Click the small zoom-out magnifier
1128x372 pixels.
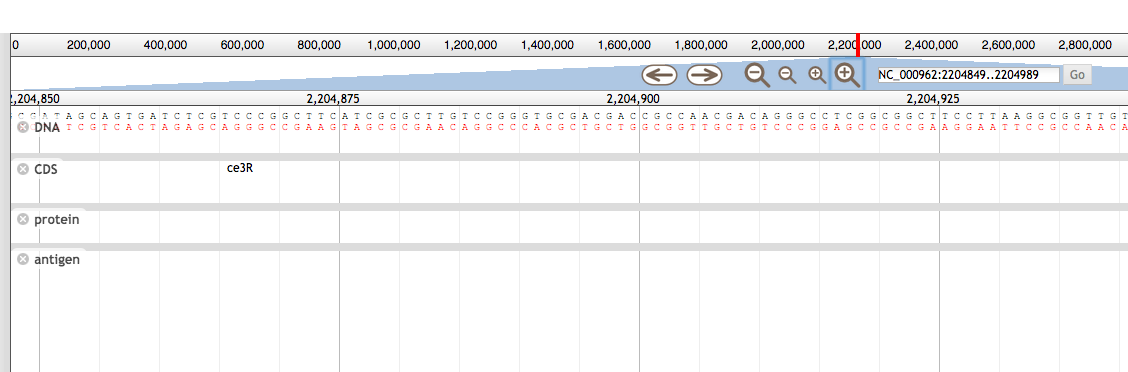click(x=788, y=75)
